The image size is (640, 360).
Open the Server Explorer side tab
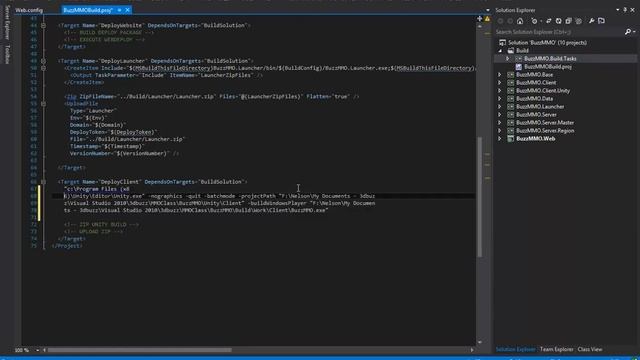pos(7,22)
